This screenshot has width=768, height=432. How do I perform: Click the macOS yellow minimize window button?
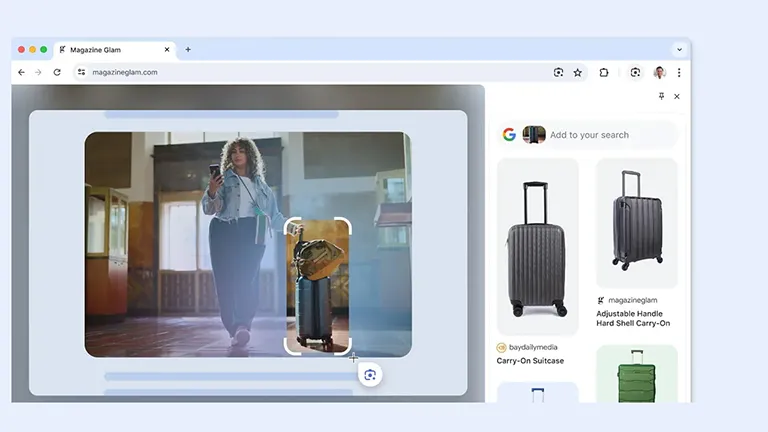coord(32,49)
